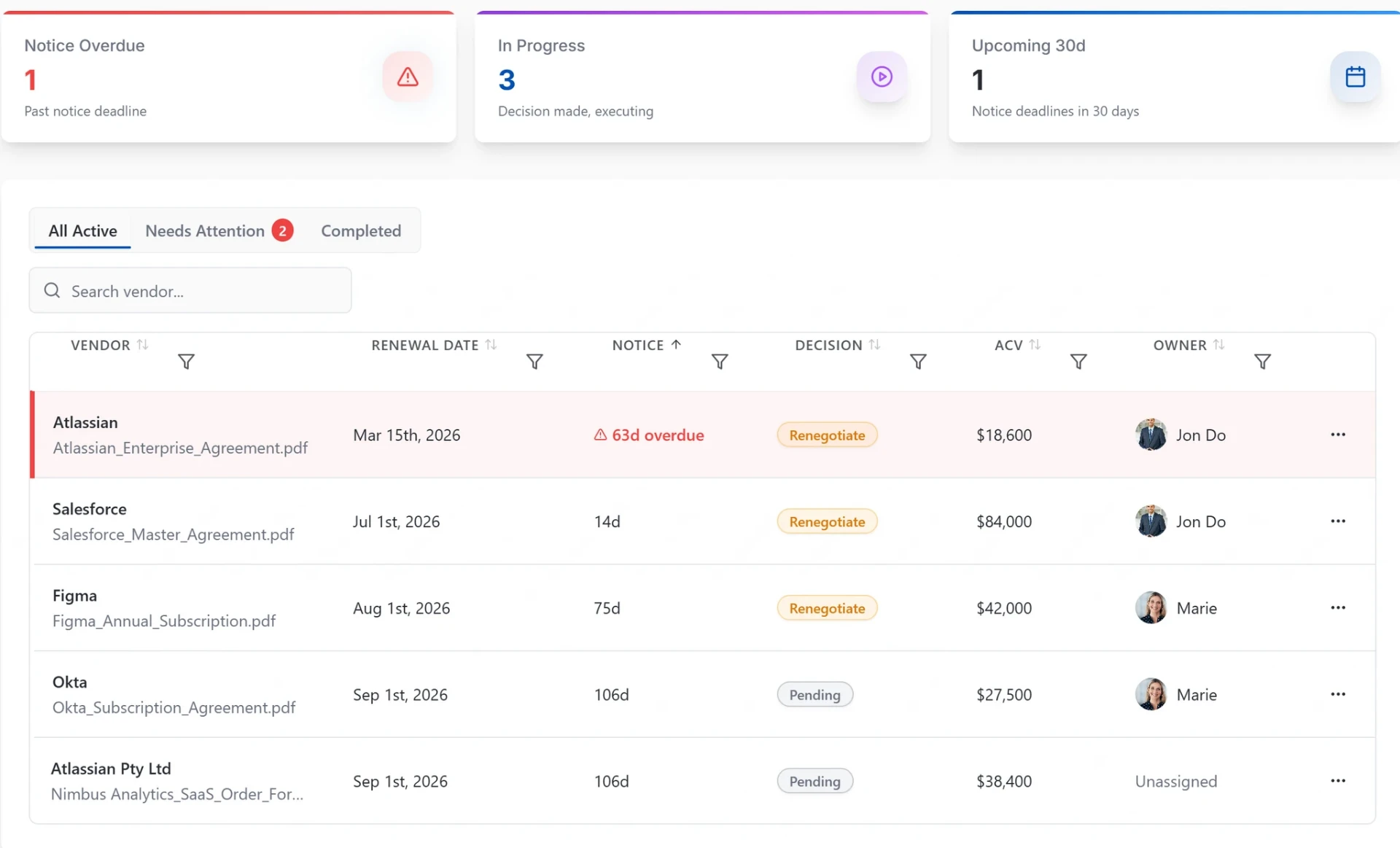Open the Nimbus Analytics_SaaS_Order_For… file link
The image size is (1400, 848).
click(177, 794)
